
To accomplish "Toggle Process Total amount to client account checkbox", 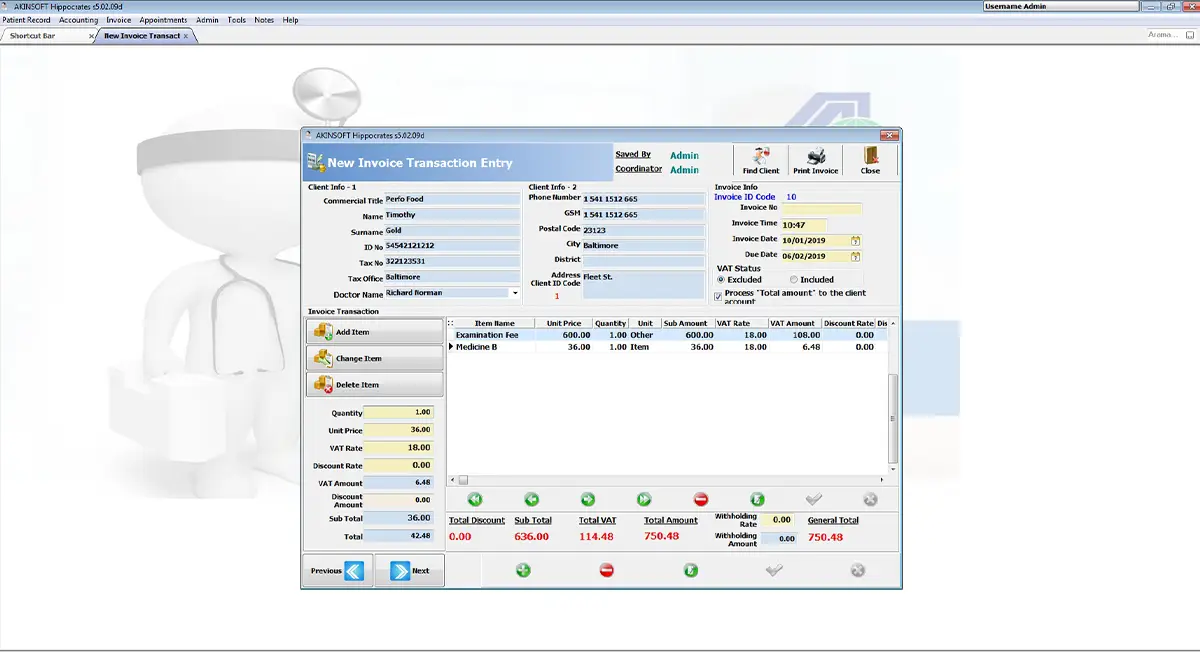I will (x=718, y=295).
